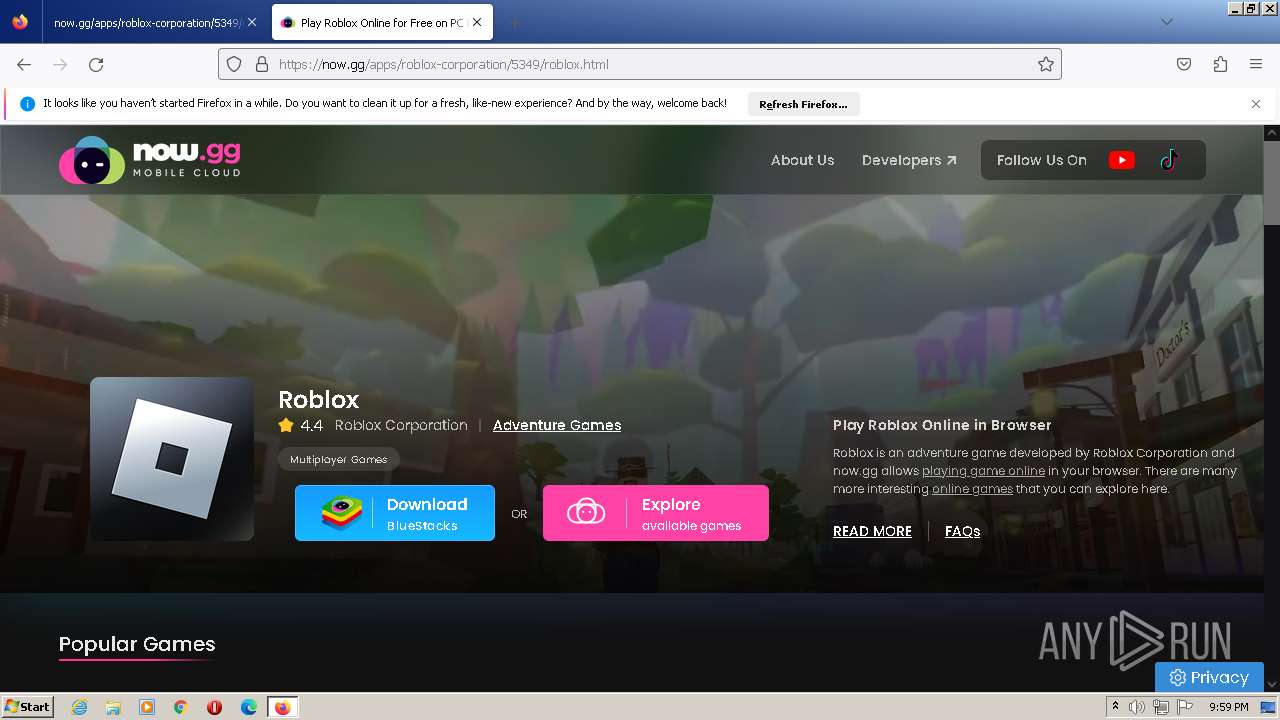Click the URL address bar
1280x720 pixels.
click(640, 64)
